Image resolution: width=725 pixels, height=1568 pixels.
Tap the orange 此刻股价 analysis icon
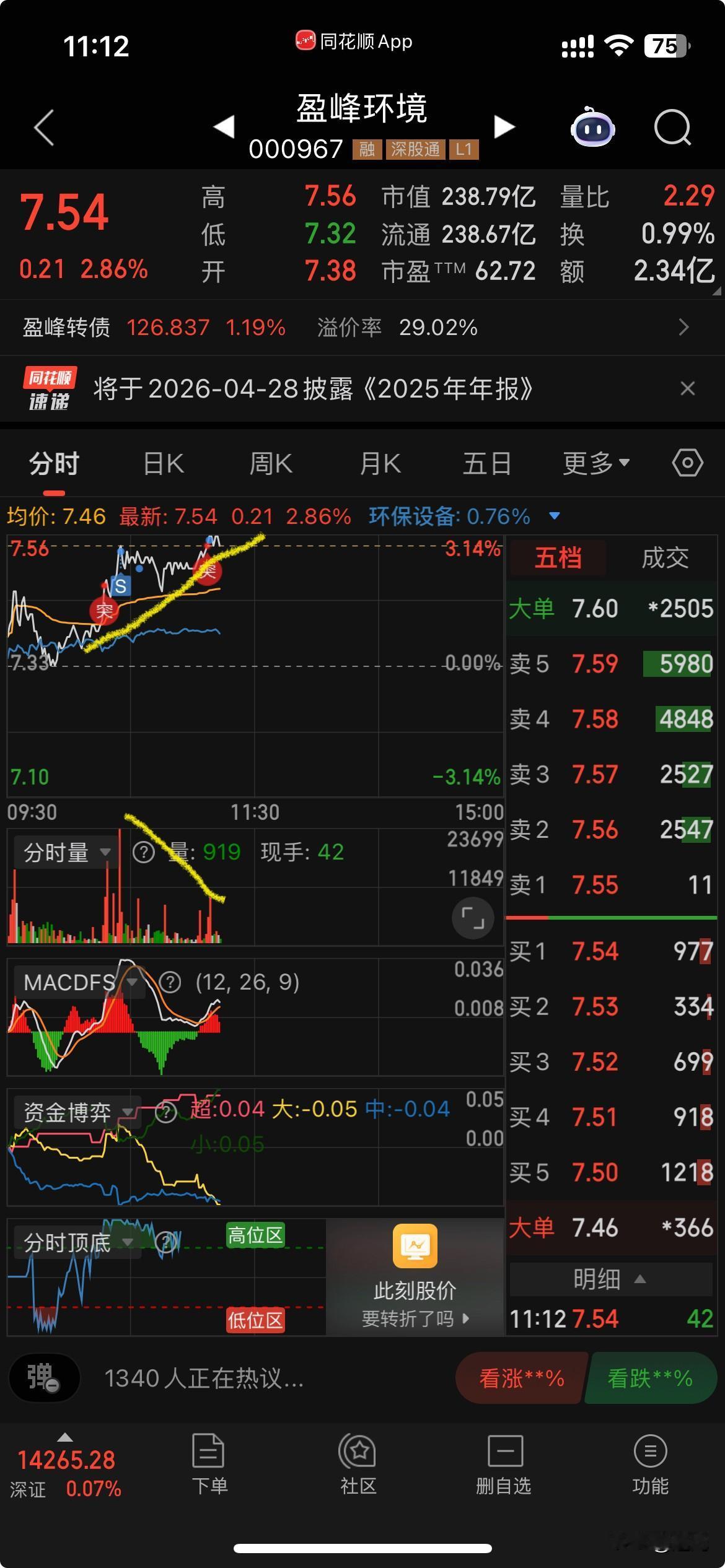coord(415,1247)
